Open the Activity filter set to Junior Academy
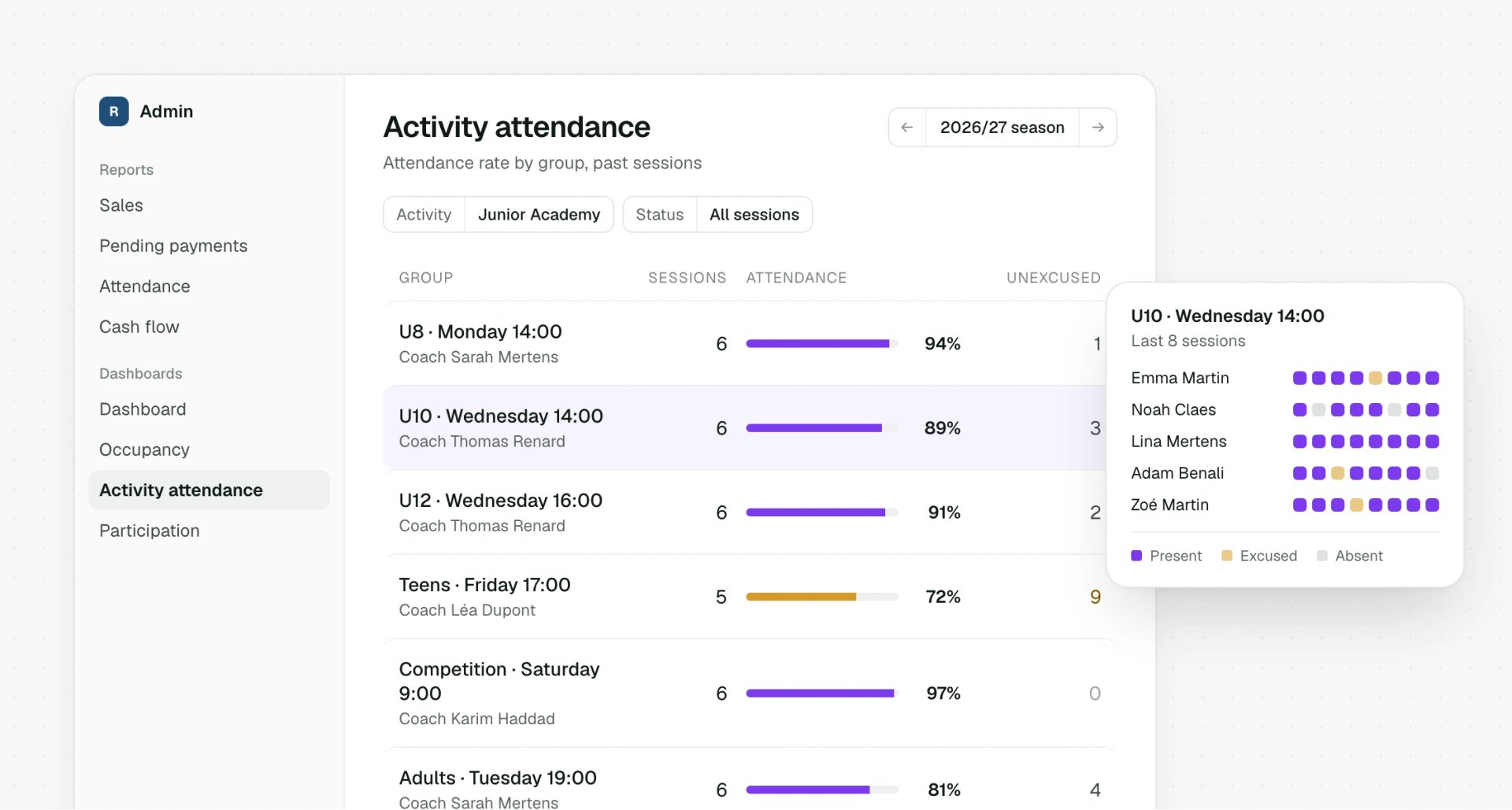The width and height of the screenshot is (1512, 810). click(498, 214)
